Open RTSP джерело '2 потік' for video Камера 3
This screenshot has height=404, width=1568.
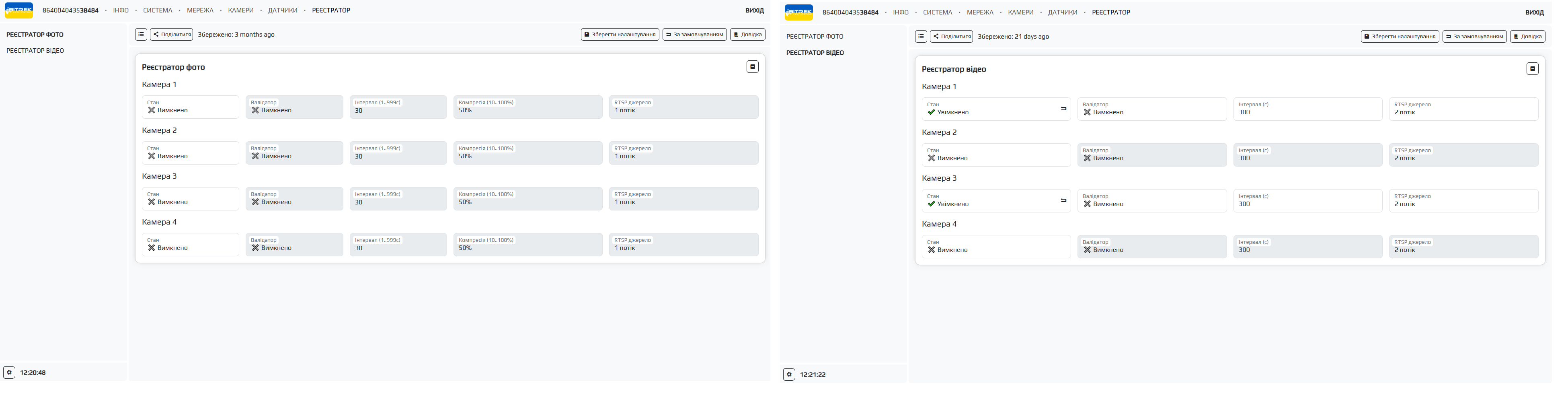tap(1463, 201)
